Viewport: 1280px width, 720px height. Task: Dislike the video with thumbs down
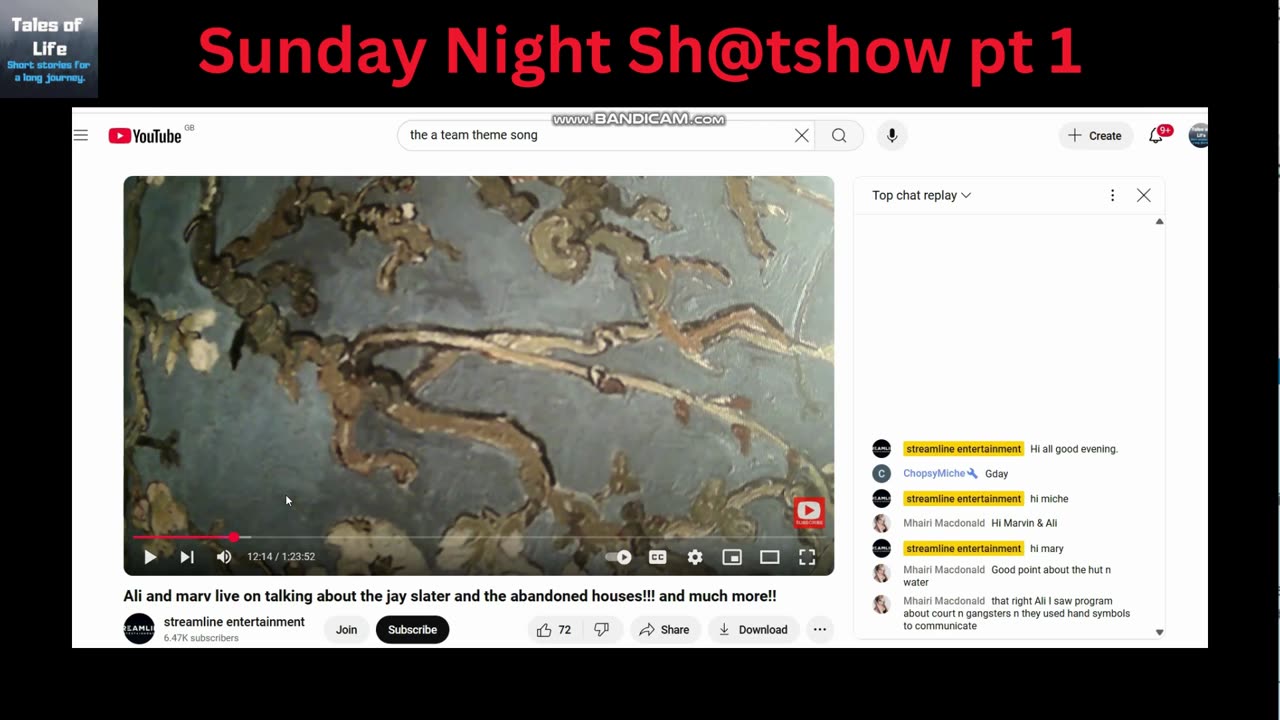[601, 629]
